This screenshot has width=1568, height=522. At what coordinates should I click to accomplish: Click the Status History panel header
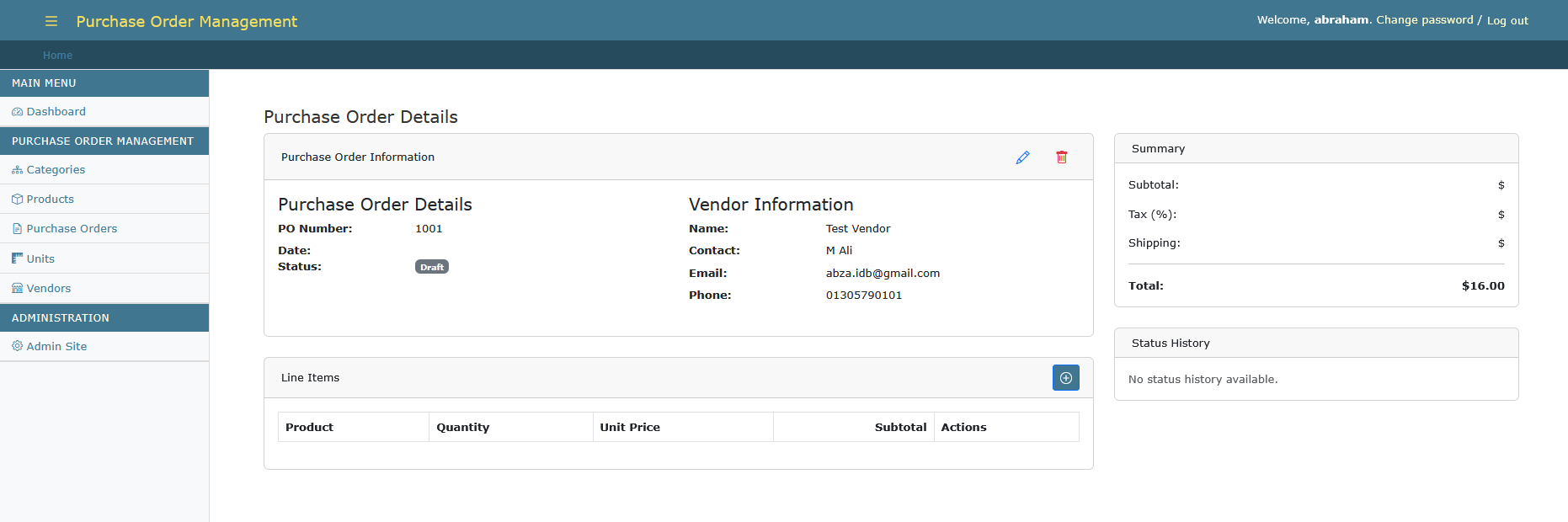pyautogui.click(x=1316, y=344)
